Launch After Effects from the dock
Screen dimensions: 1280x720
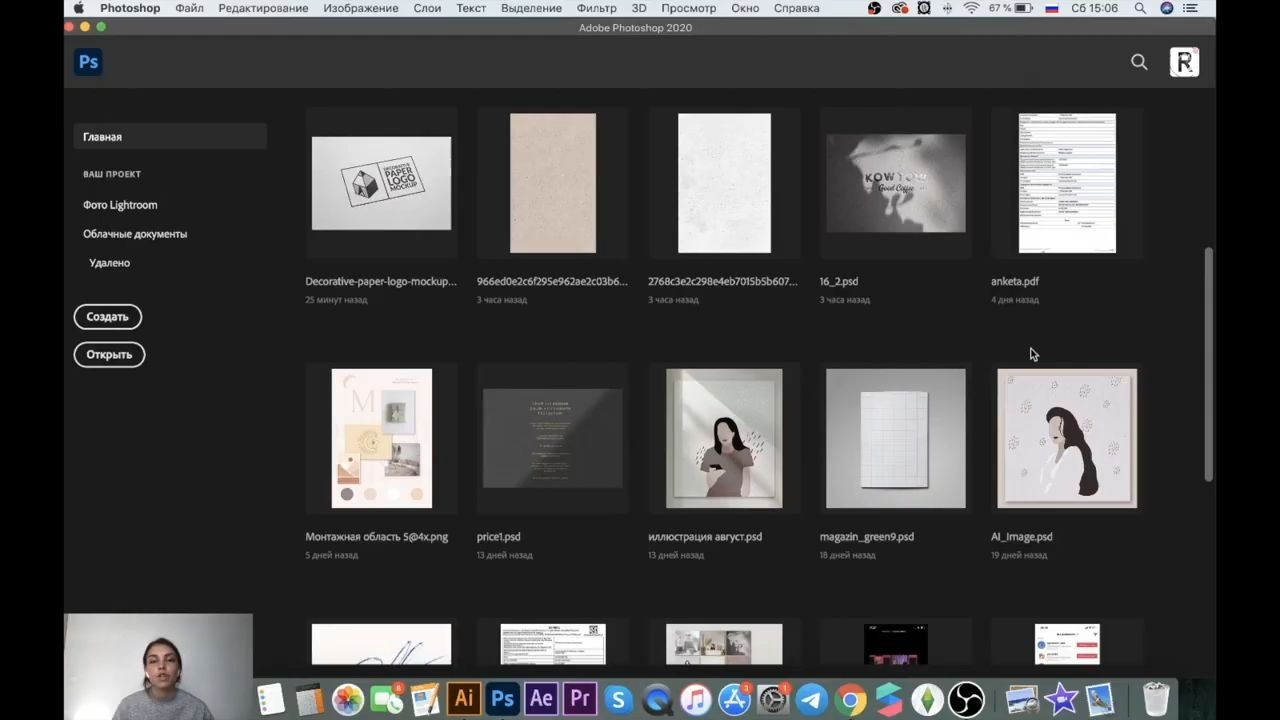(541, 699)
